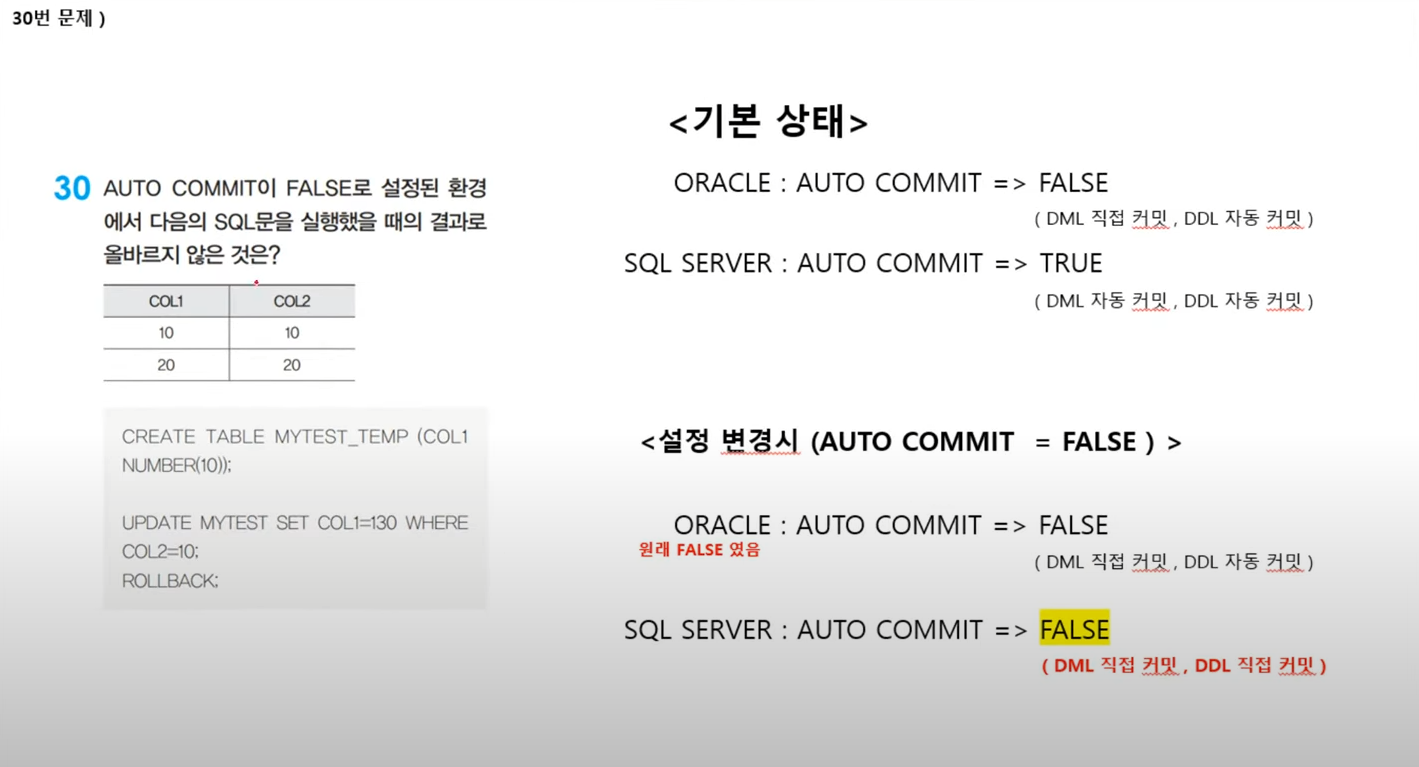Click the ORACLE line beside the '원래 FALSE 였음' note
The width and height of the screenshot is (1419, 767).
(x=891, y=525)
